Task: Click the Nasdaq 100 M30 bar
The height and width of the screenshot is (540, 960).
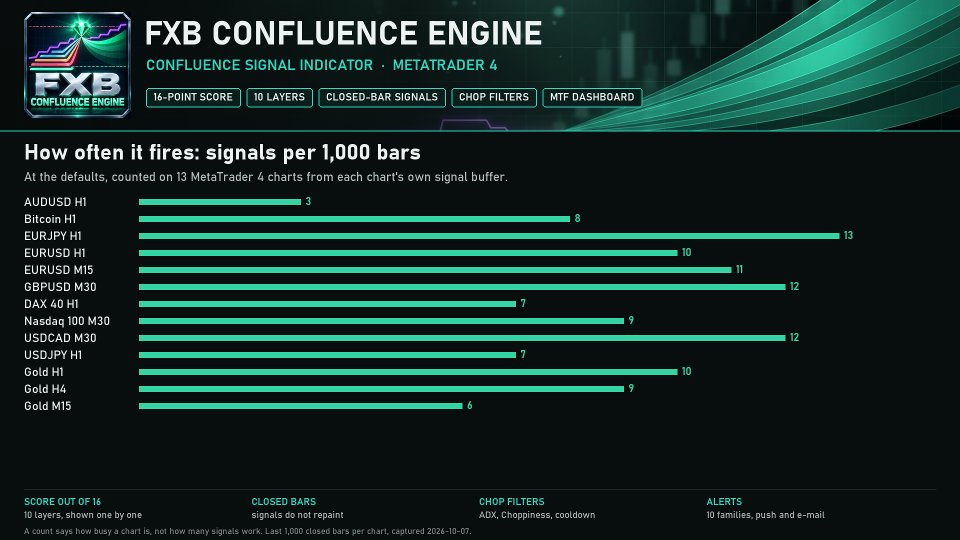Action: [381, 321]
